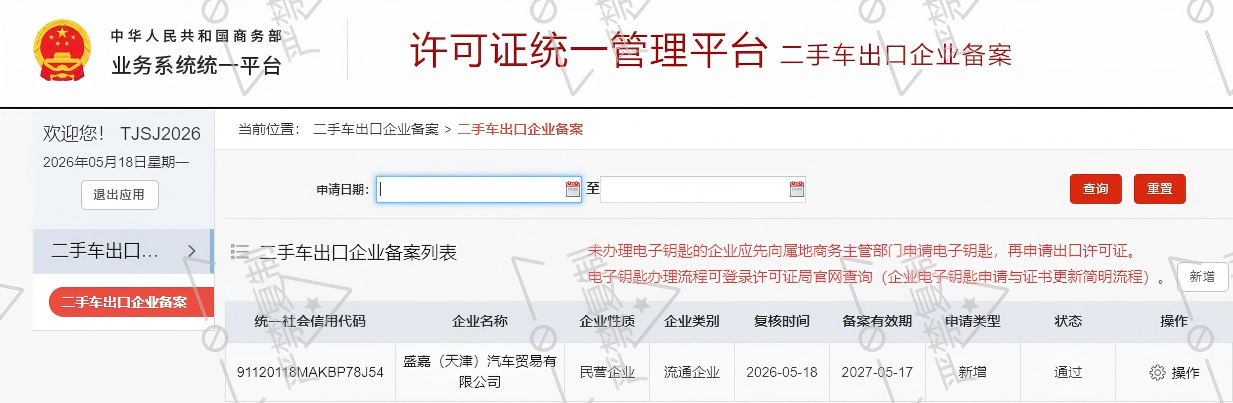Expand the 二手车出口… sidebar chevron
Image resolution: width=1233 pixels, height=403 pixels.
pos(192,251)
